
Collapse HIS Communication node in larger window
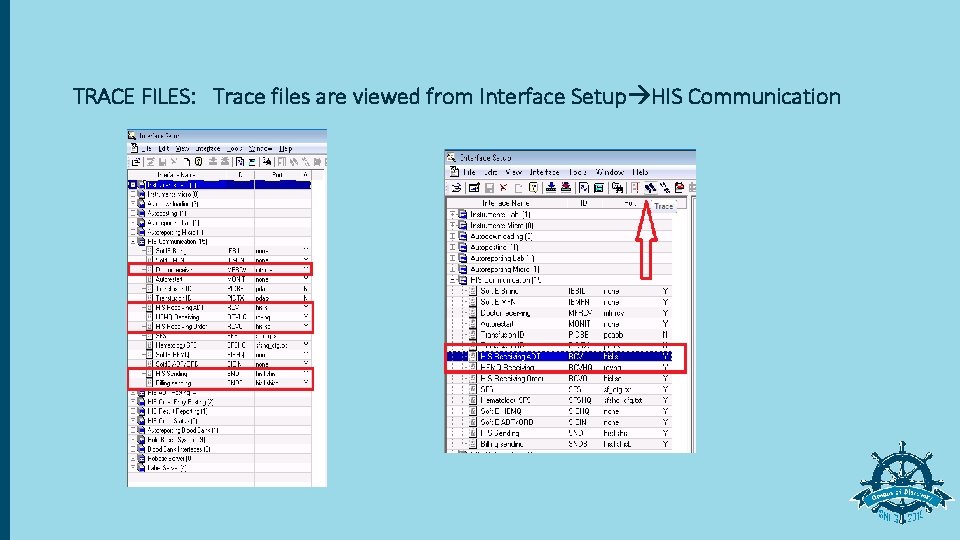coord(452,280)
